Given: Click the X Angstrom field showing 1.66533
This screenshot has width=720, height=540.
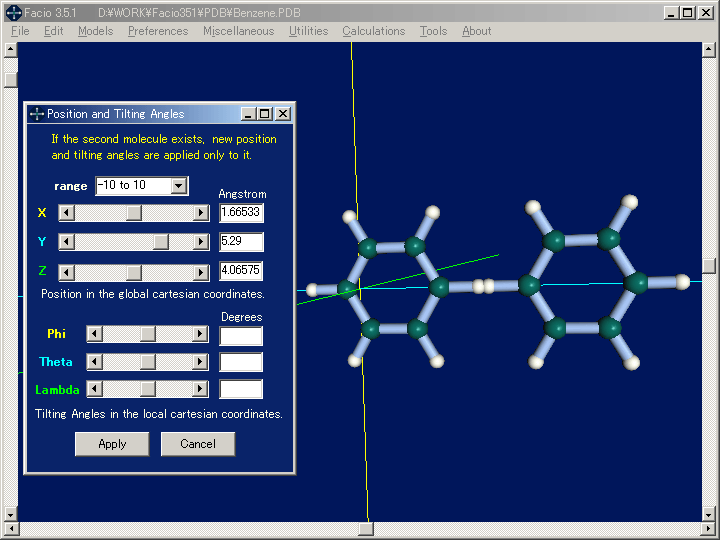Looking at the screenshot, I should [x=241, y=213].
